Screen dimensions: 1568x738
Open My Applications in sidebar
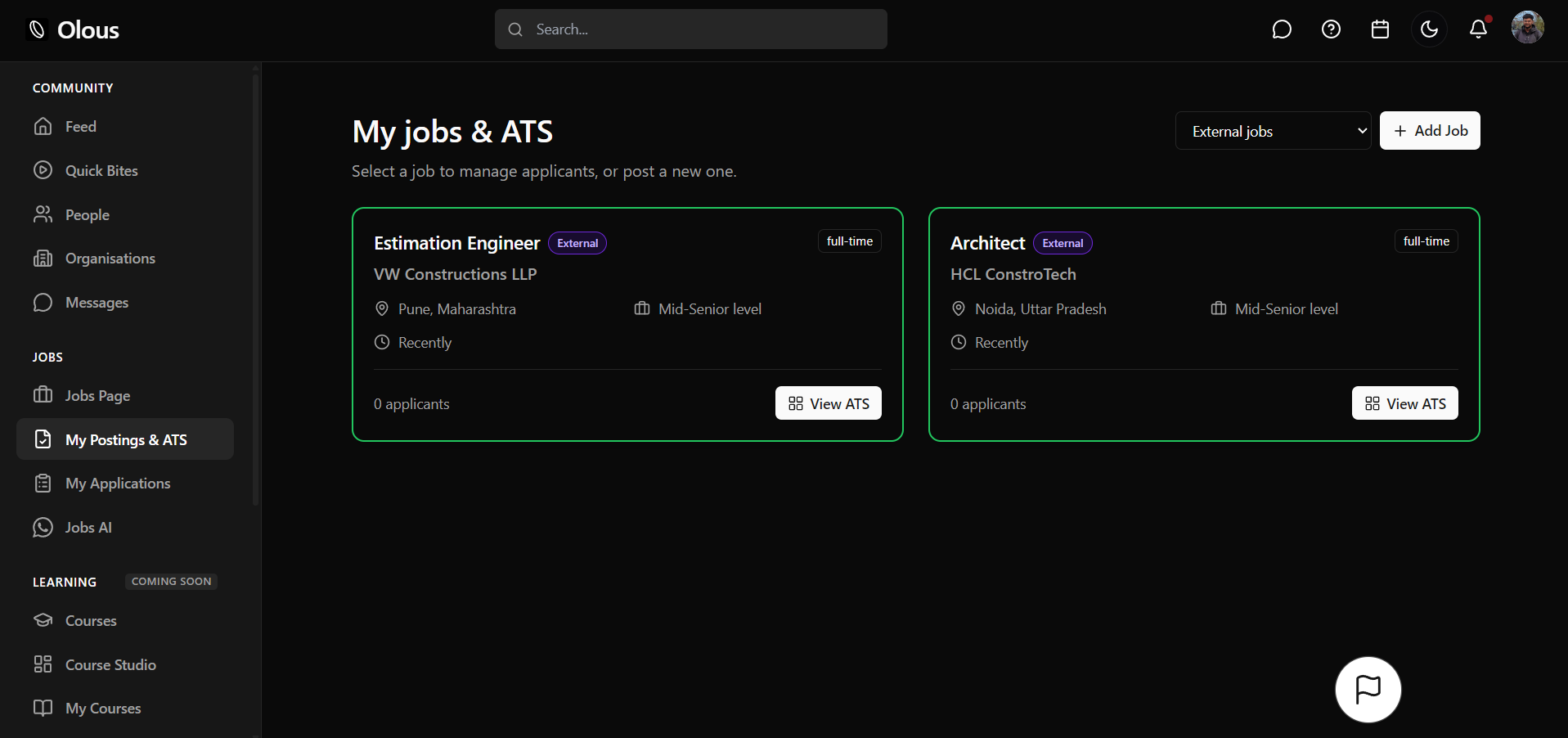tap(125, 484)
